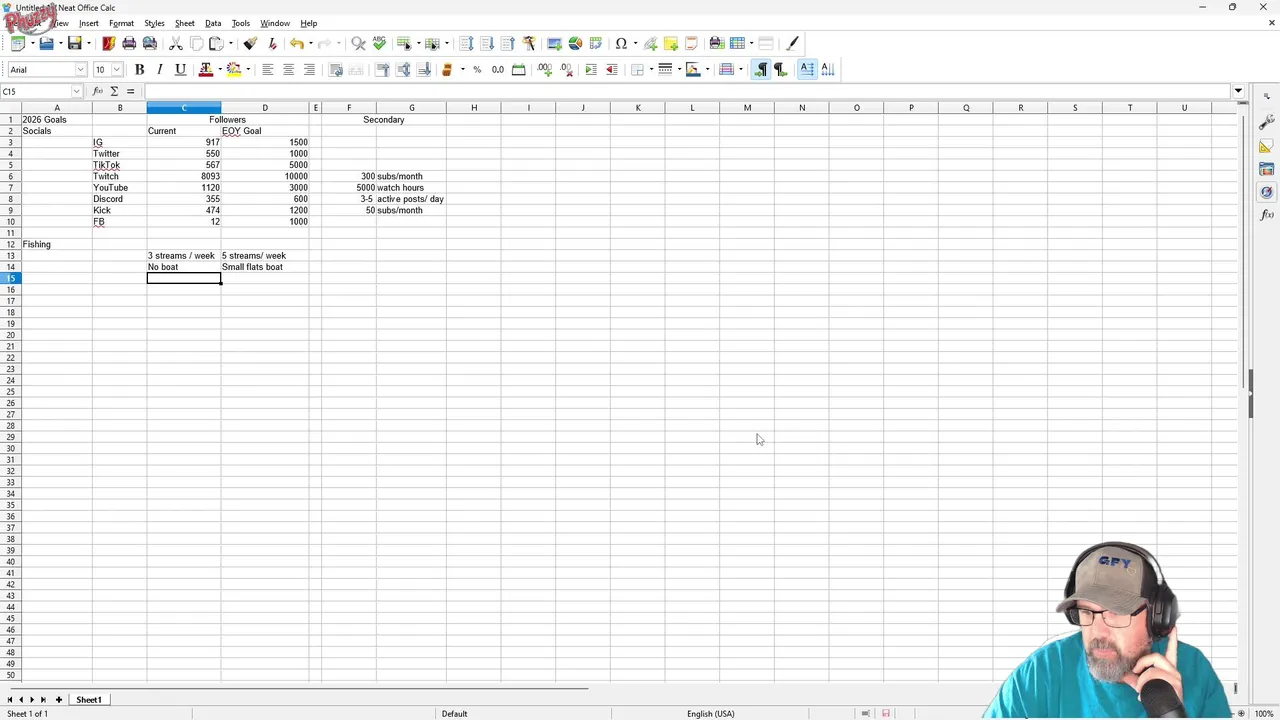Click the 100% zoom level indicator
This screenshot has width=1280, height=720.
pos(1265,714)
